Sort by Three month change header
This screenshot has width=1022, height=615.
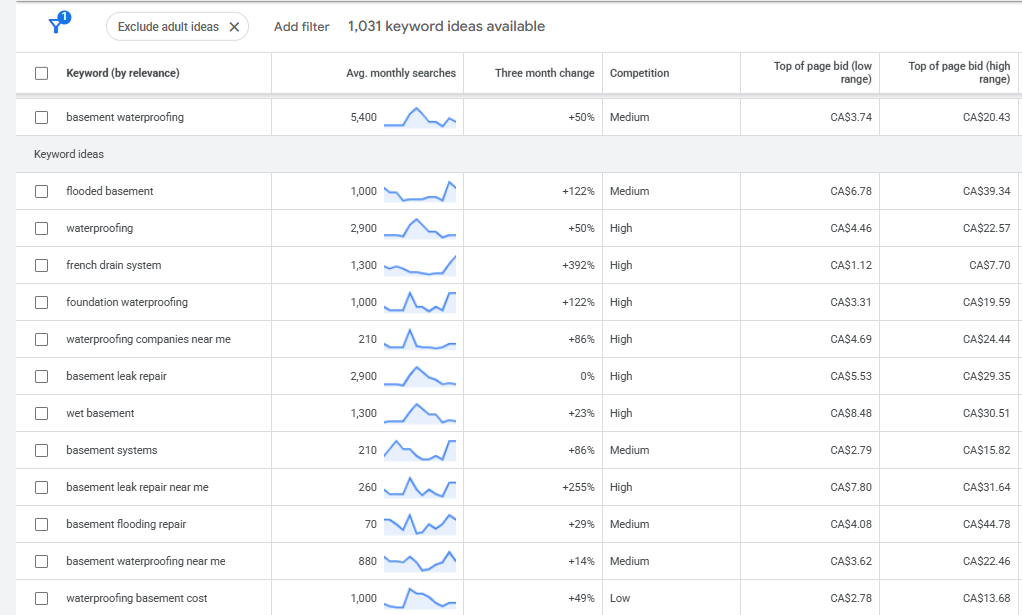(544, 73)
